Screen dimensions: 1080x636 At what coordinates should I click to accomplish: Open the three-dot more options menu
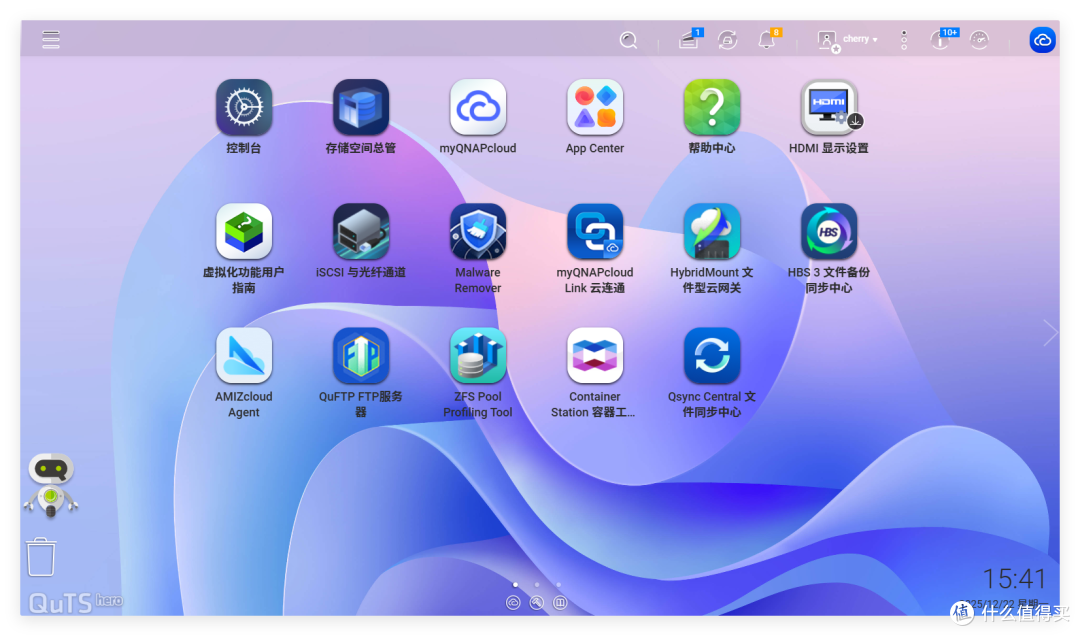(904, 40)
